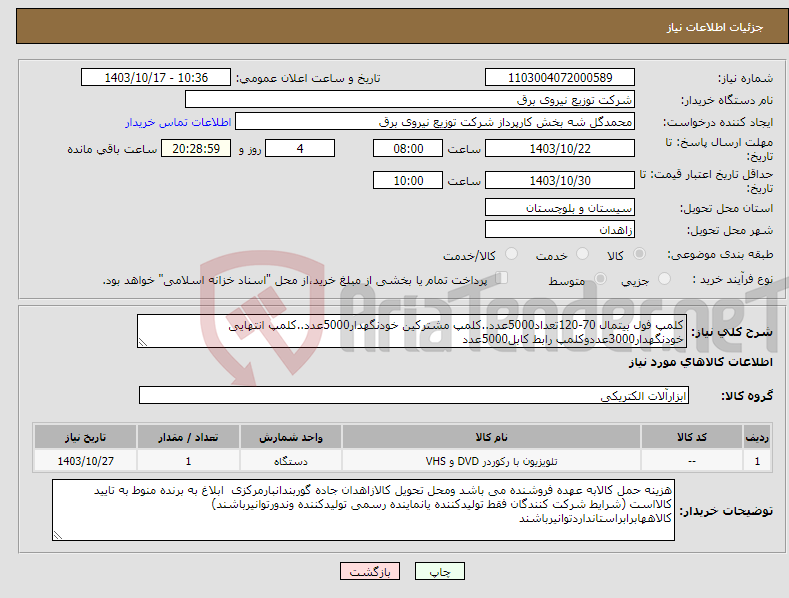Click the price validity time 10:00
The image size is (789, 598).
[x=408, y=180]
